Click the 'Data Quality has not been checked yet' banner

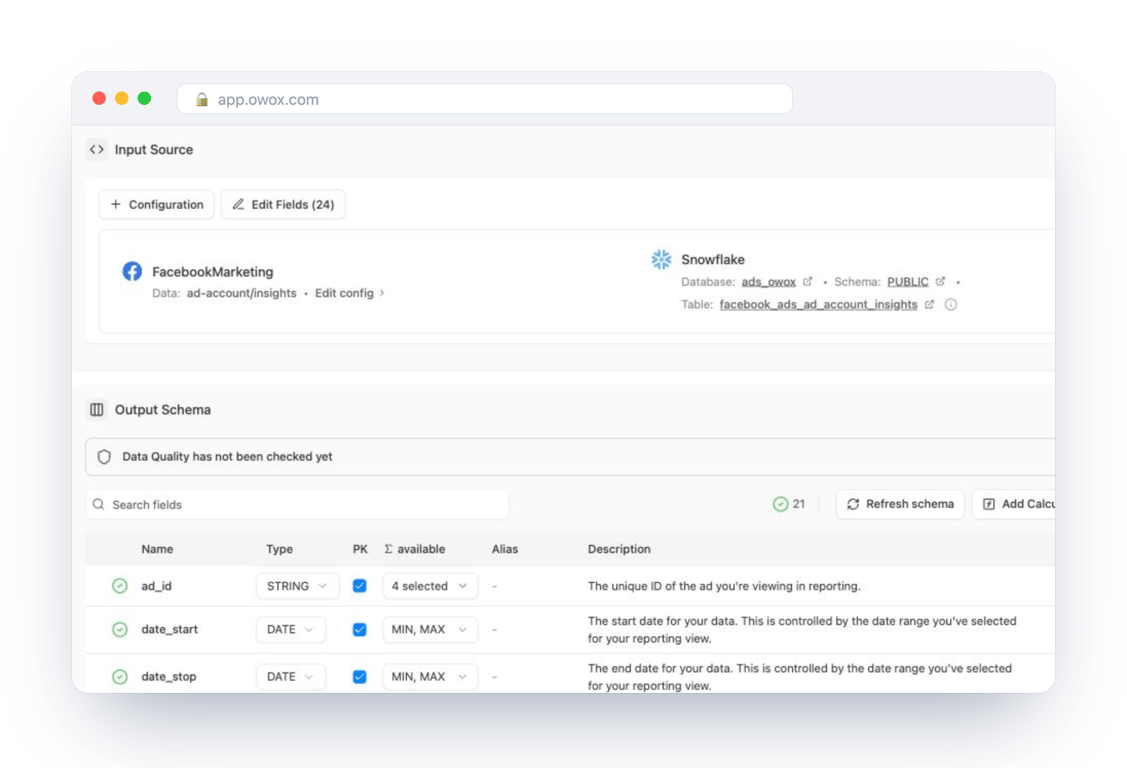[570, 457]
